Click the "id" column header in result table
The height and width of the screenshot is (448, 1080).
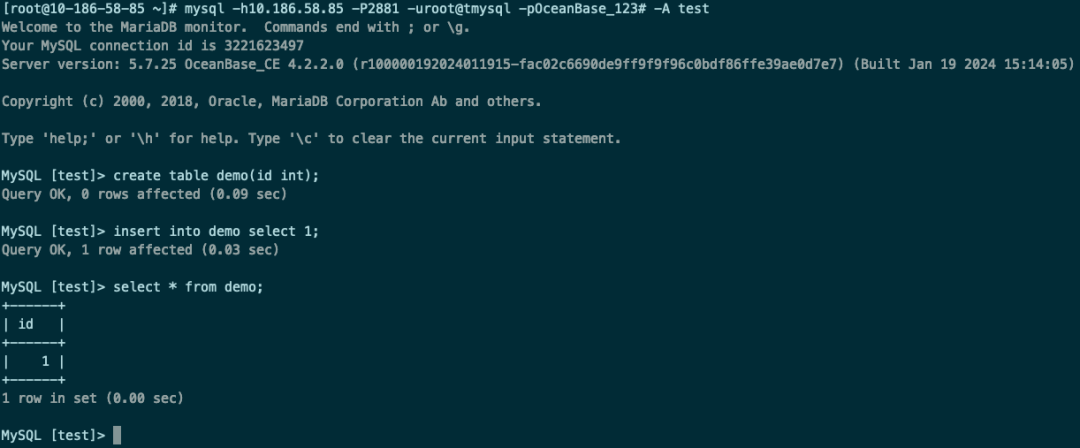pyautogui.click(x=26, y=324)
